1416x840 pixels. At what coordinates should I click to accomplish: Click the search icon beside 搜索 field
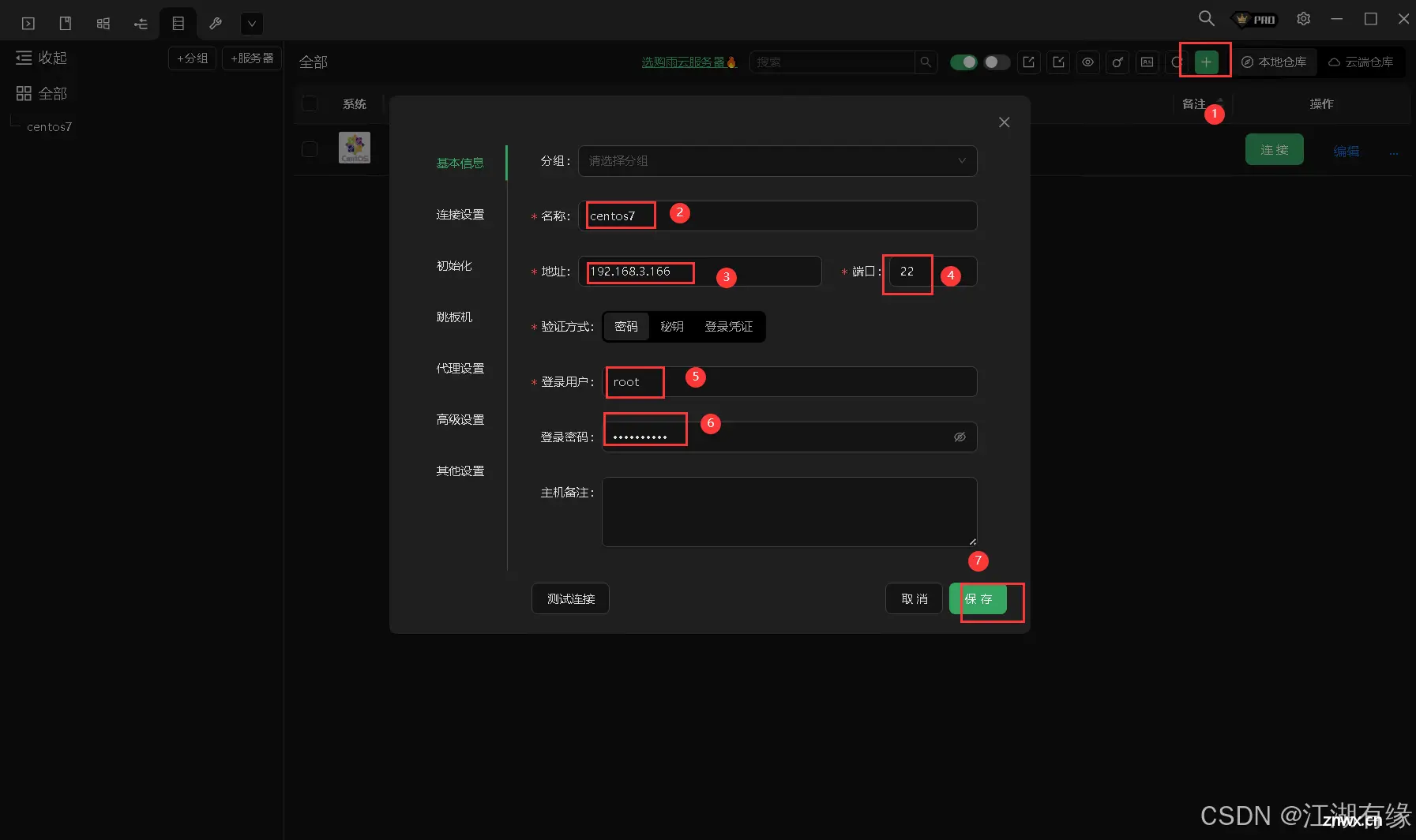coord(926,62)
